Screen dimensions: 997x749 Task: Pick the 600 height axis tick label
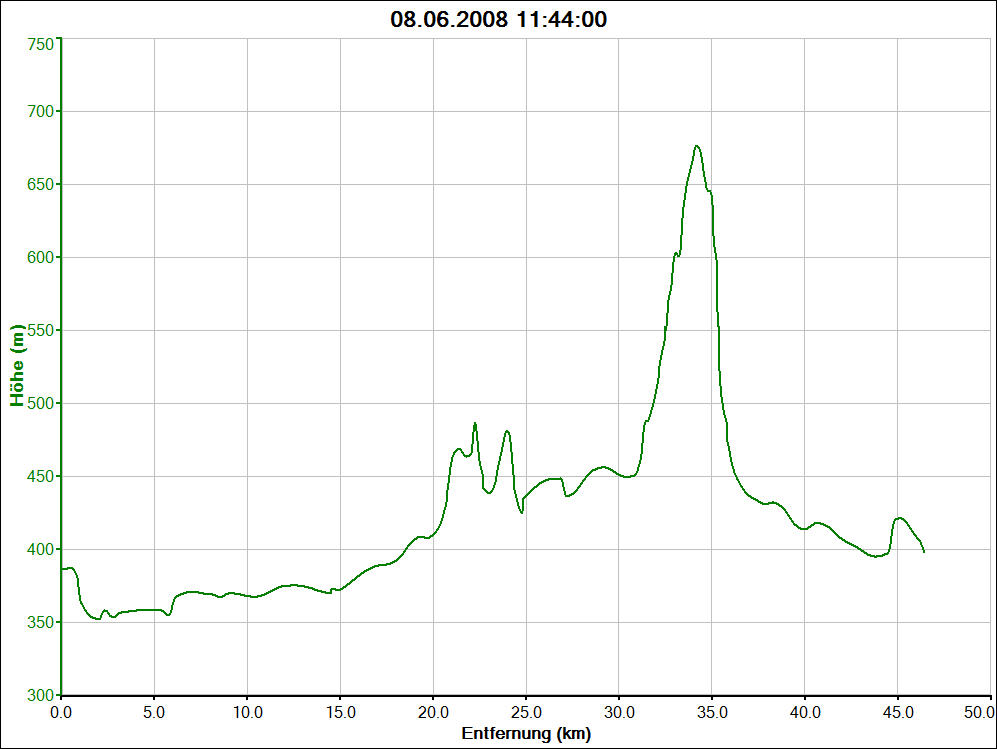(x=40, y=257)
